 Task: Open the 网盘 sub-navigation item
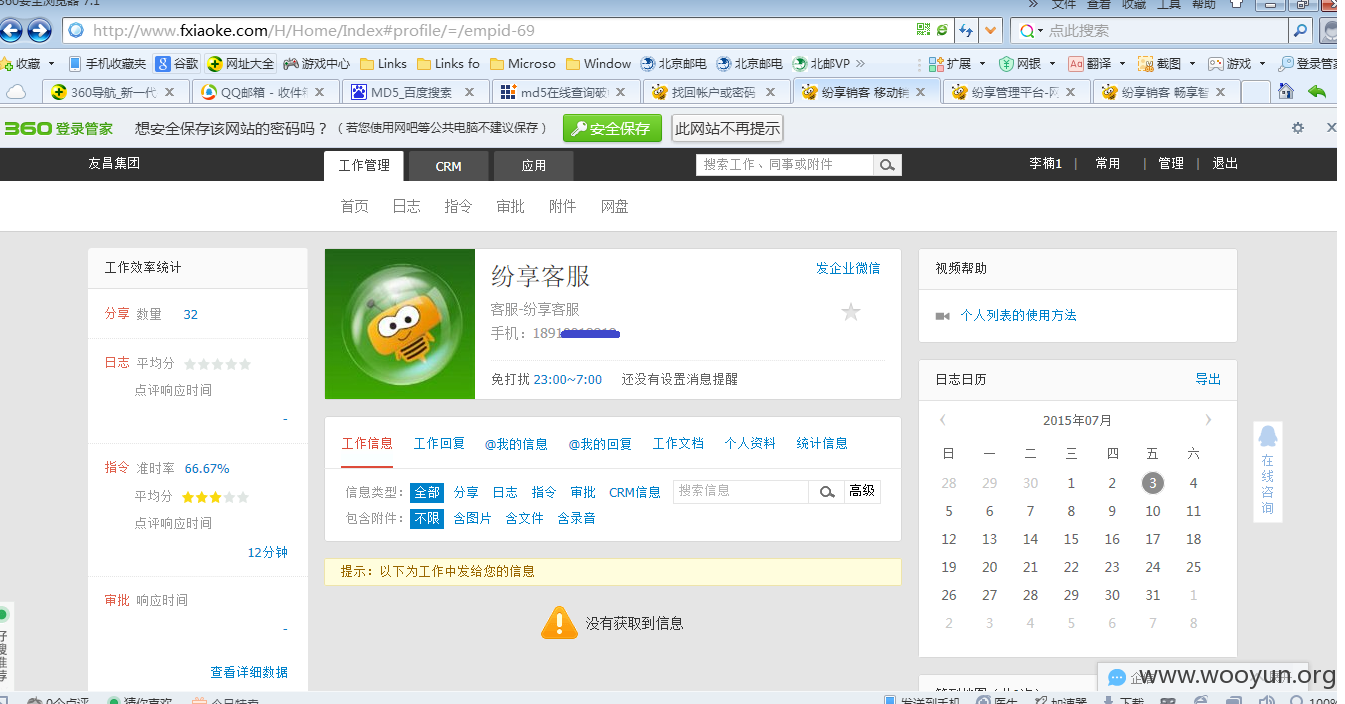click(615, 206)
